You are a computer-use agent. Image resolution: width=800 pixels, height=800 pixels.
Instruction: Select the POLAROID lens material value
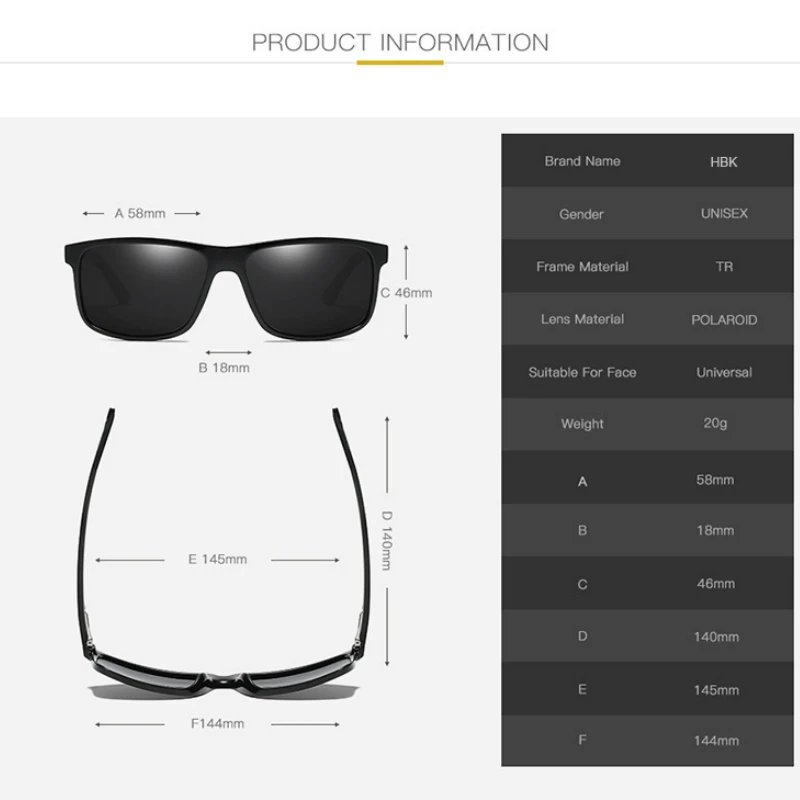click(724, 320)
